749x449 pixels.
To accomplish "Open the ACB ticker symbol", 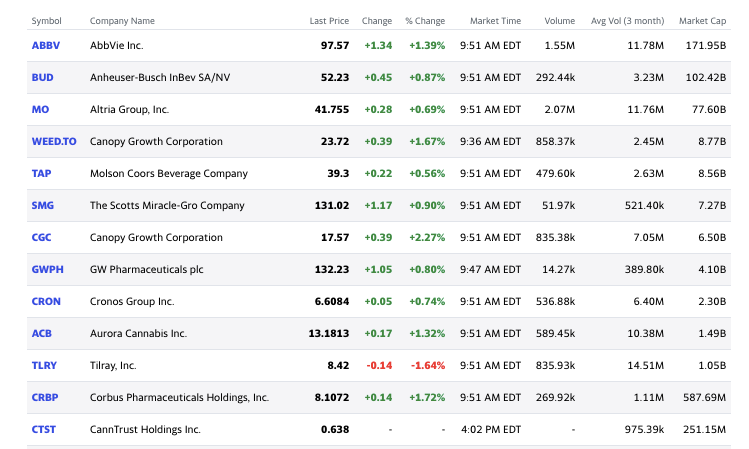I will 42,333.
